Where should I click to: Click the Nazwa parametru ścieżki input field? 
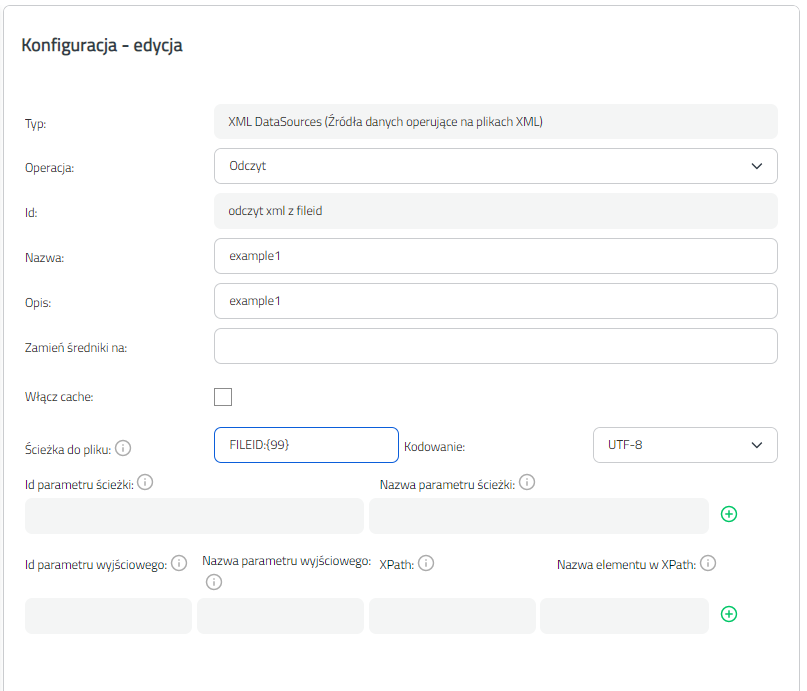coord(539,516)
